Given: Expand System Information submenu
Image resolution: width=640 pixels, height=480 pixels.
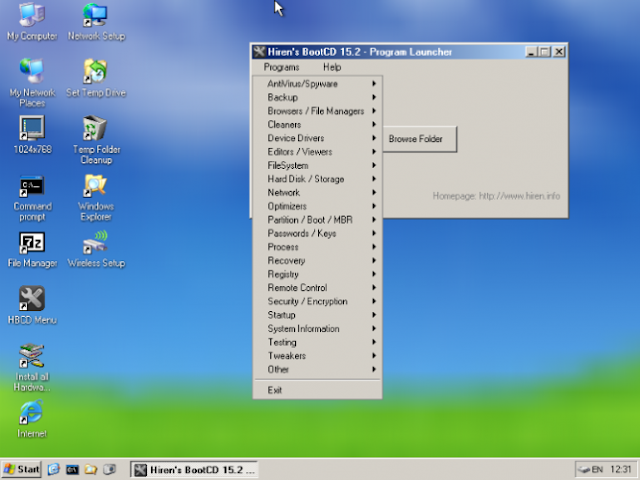Looking at the screenshot, I should tap(318, 329).
